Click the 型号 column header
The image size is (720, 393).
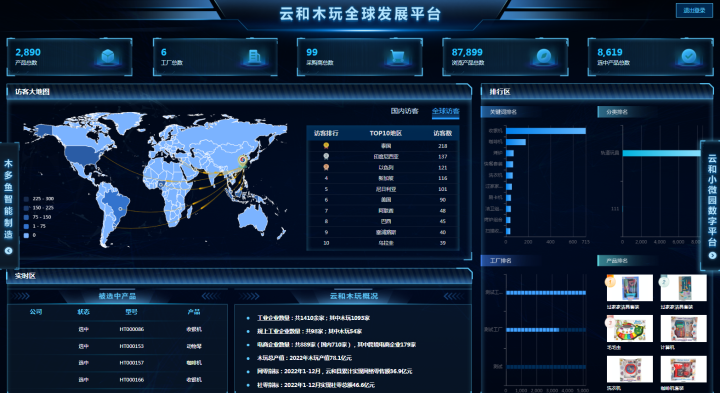(x=131, y=312)
